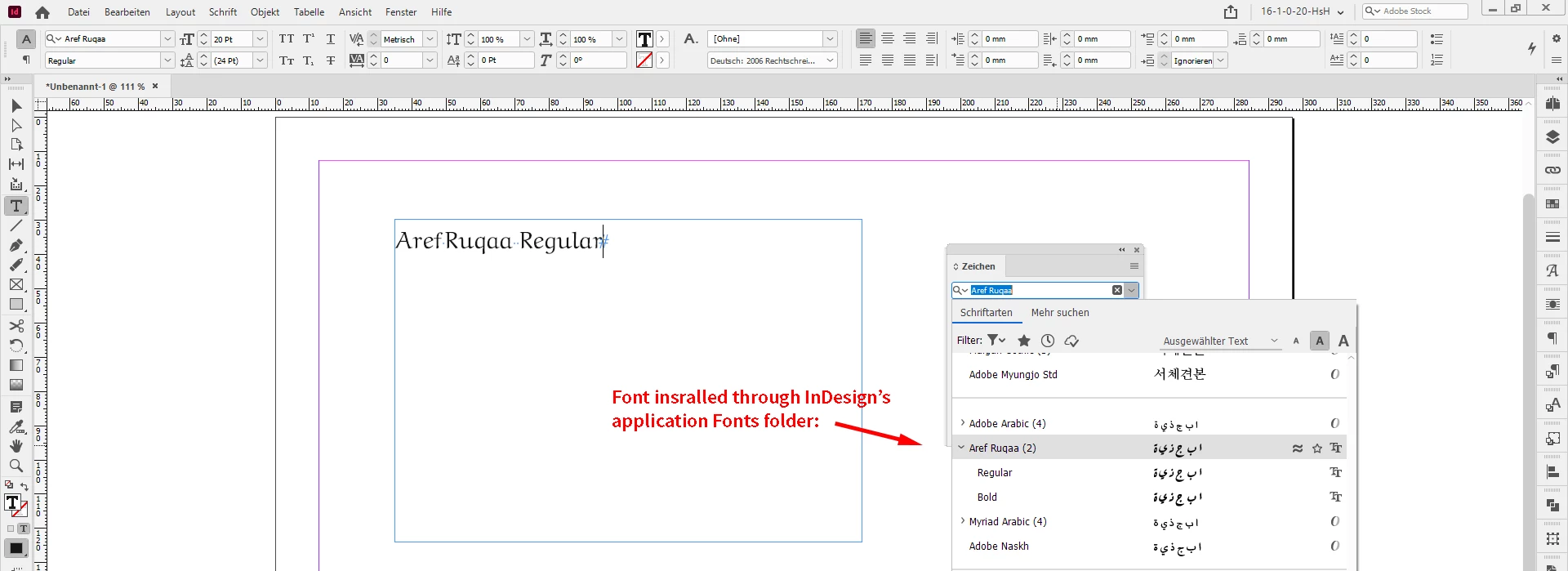The image size is (1568, 571).
Task: Click the Home icon in menu bar
Action: pos(42,12)
